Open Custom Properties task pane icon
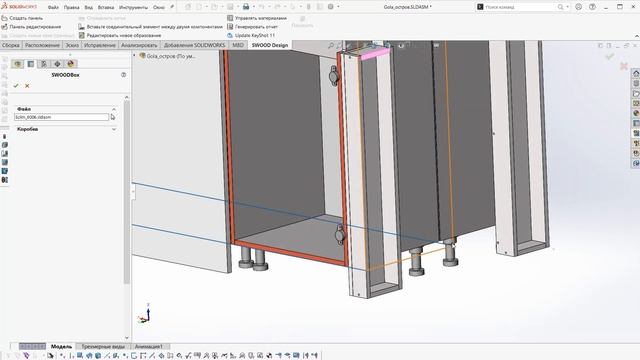 coord(636,123)
